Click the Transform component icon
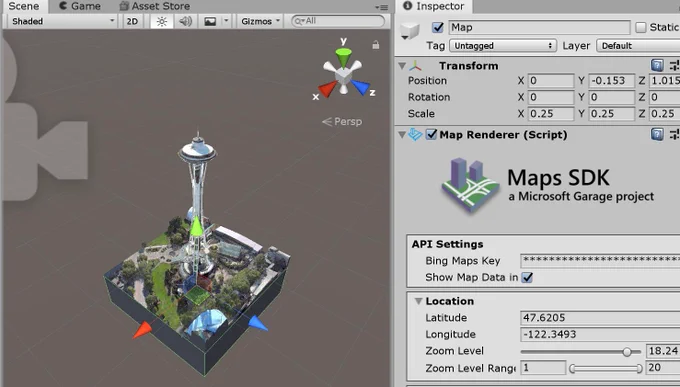The height and width of the screenshot is (387, 680). (415, 66)
